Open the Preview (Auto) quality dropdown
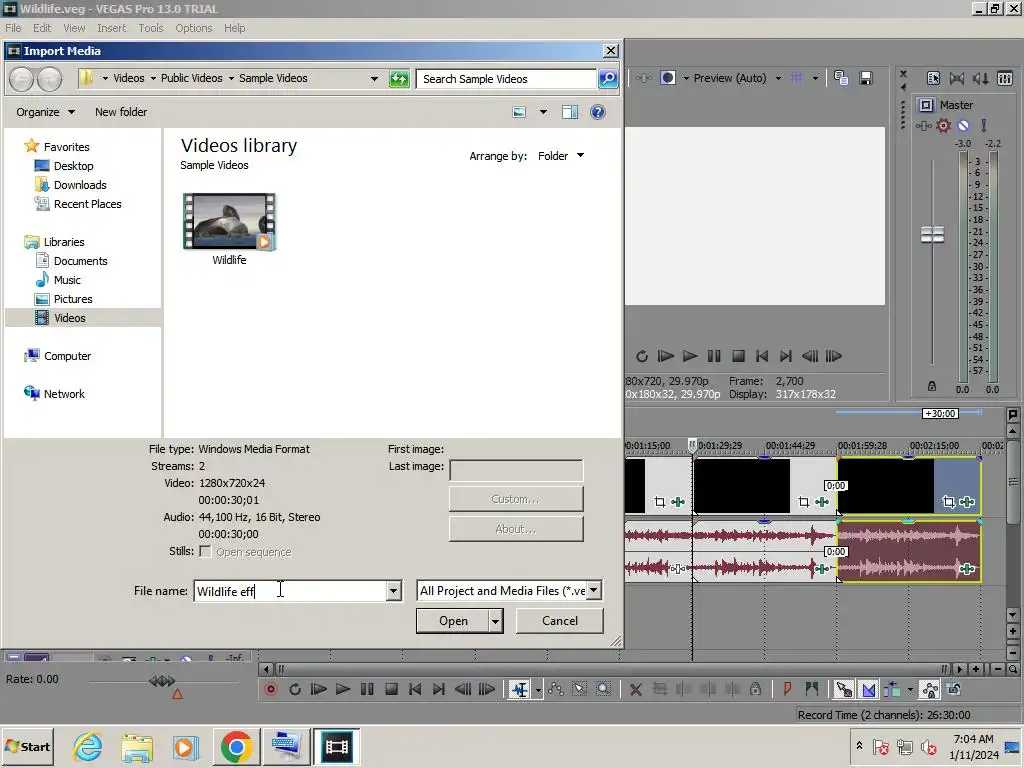1024x768 pixels. [778, 78]
